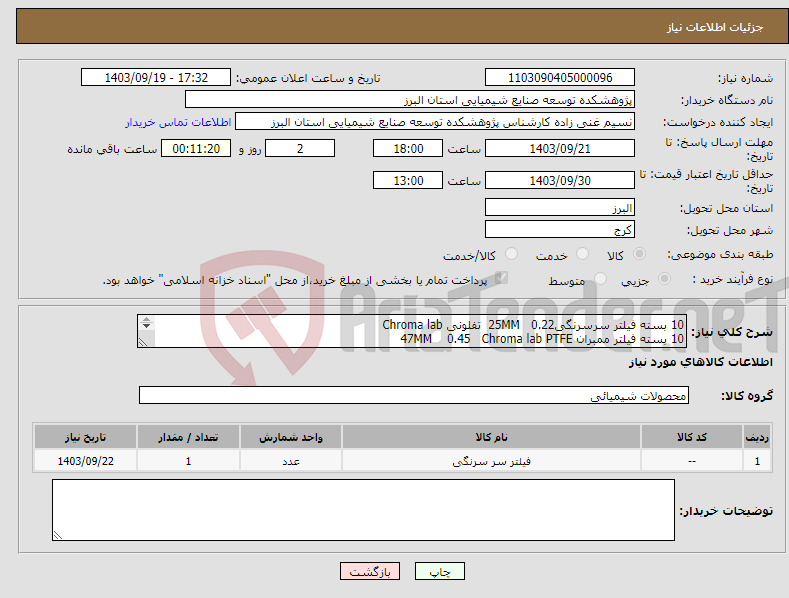Screen dimensions: 789x598
Task: Click the عدد unit cell
Action: tap(291, 461)
